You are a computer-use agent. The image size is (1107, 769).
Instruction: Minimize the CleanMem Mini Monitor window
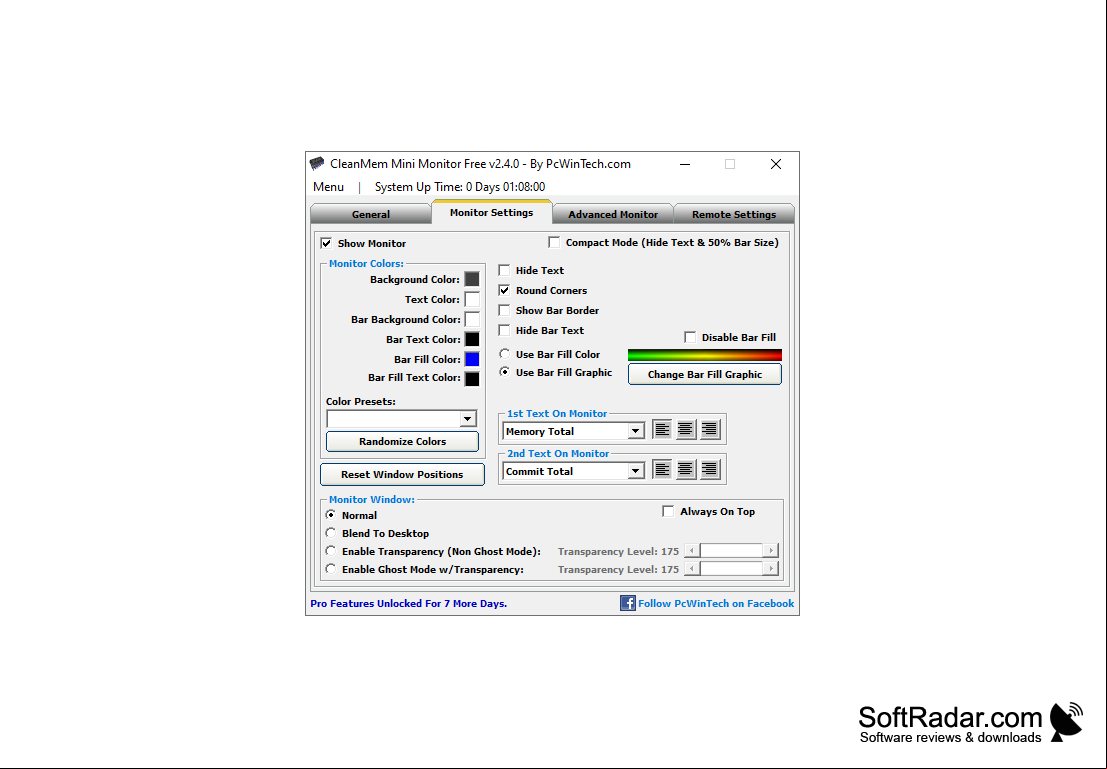pyautogui.click(x=685, y=164)
